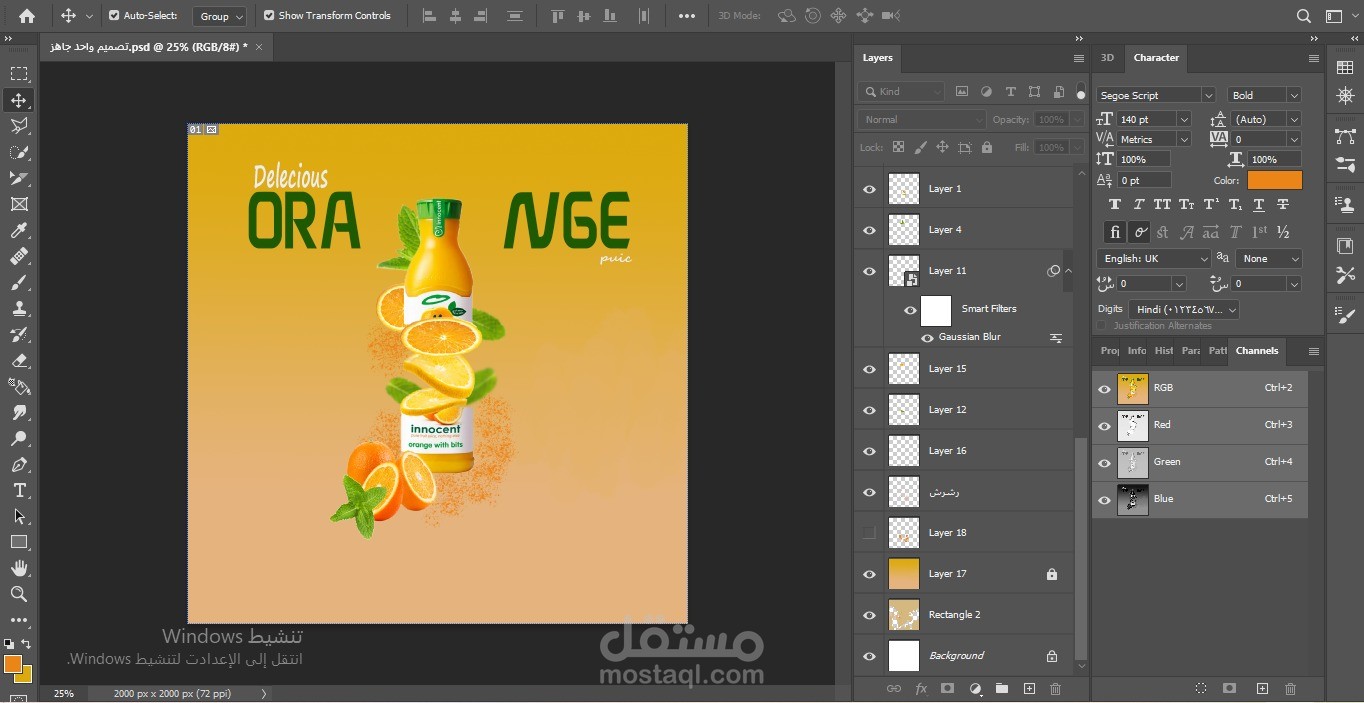Select the Channels panel tab
This screenshot has height=703, width=1364.
tap(1257, 351)
